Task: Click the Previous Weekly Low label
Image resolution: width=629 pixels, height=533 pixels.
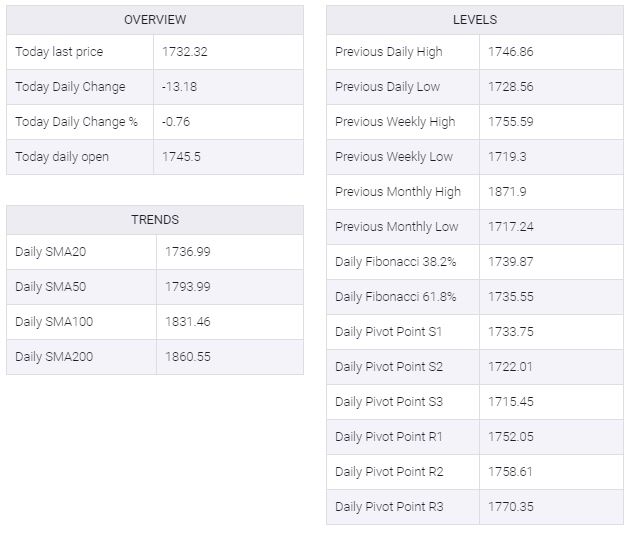Action: coord(394,157)
